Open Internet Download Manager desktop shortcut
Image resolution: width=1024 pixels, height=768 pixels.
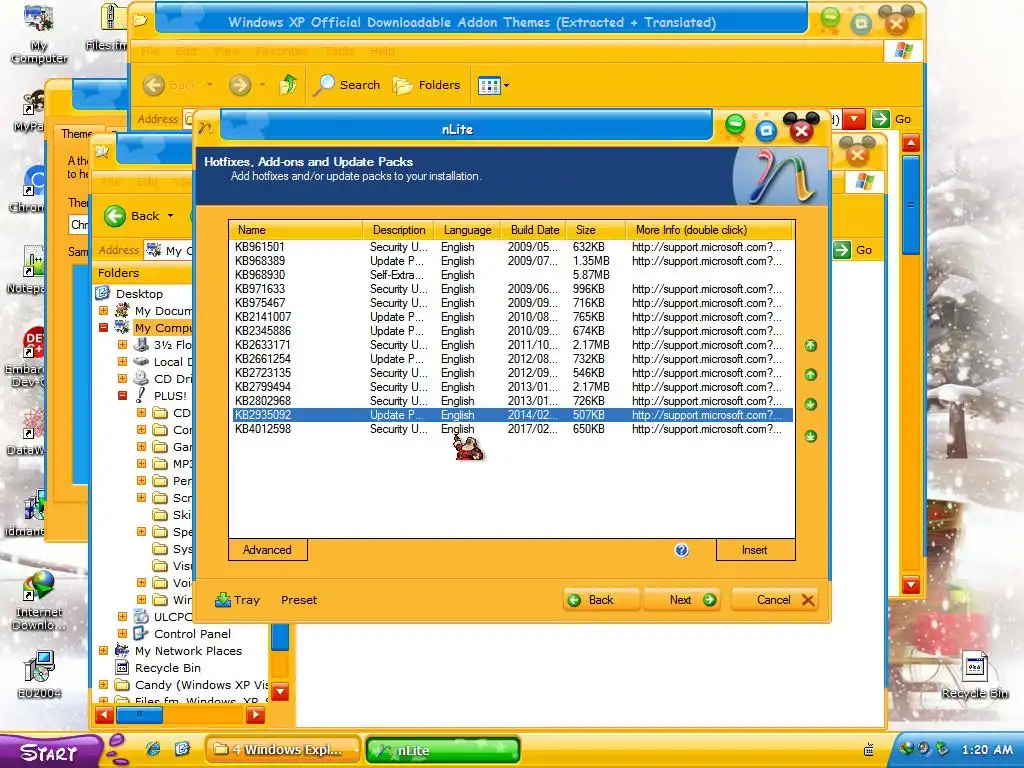click(x=39, y=601)
